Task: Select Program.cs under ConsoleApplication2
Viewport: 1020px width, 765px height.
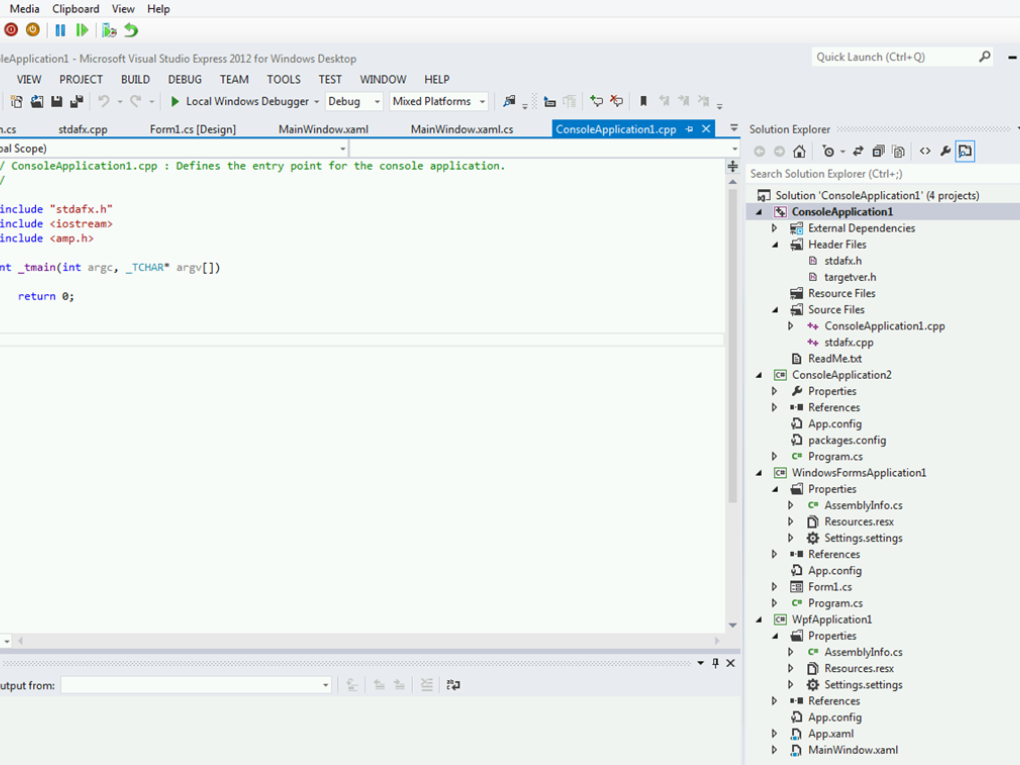Action: [835, 456]
